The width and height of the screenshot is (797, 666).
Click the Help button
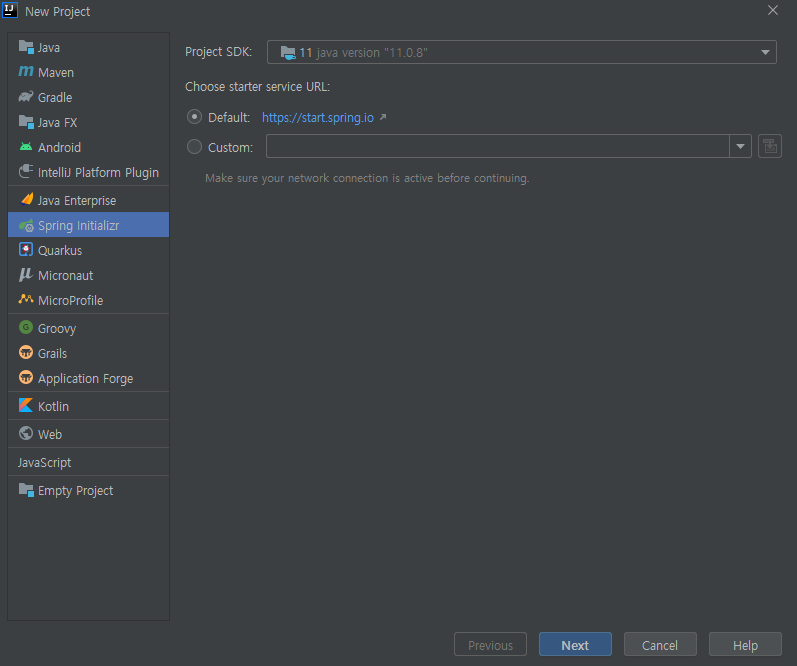click(745, 645)
